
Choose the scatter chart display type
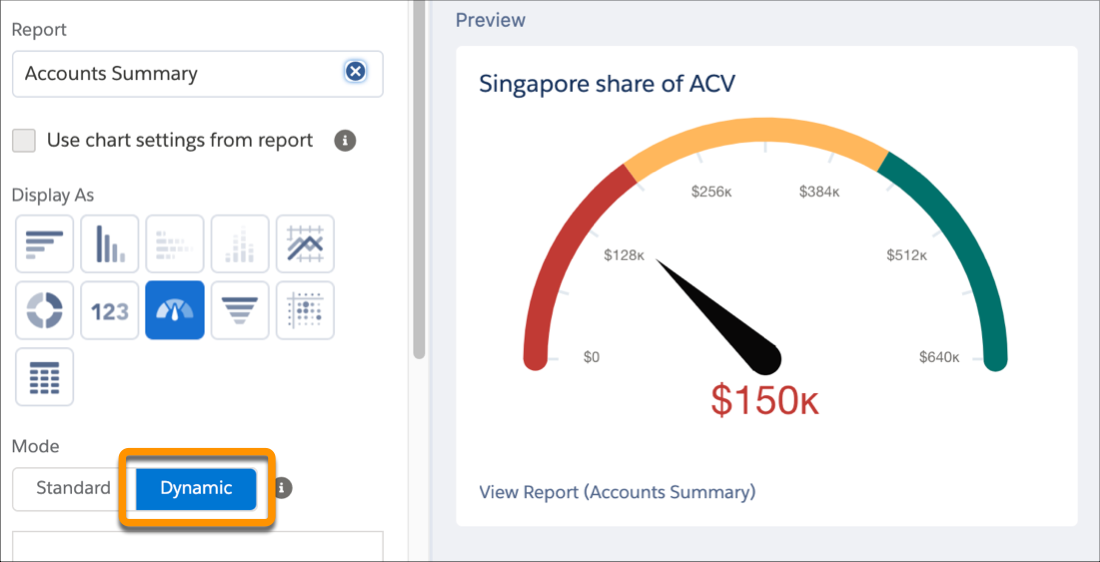[x=305, y=310]
